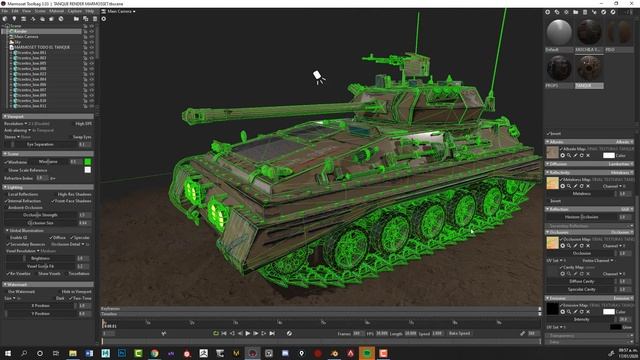Click the viewport settings gear icon
640x360 pixels.
(104, 19)
